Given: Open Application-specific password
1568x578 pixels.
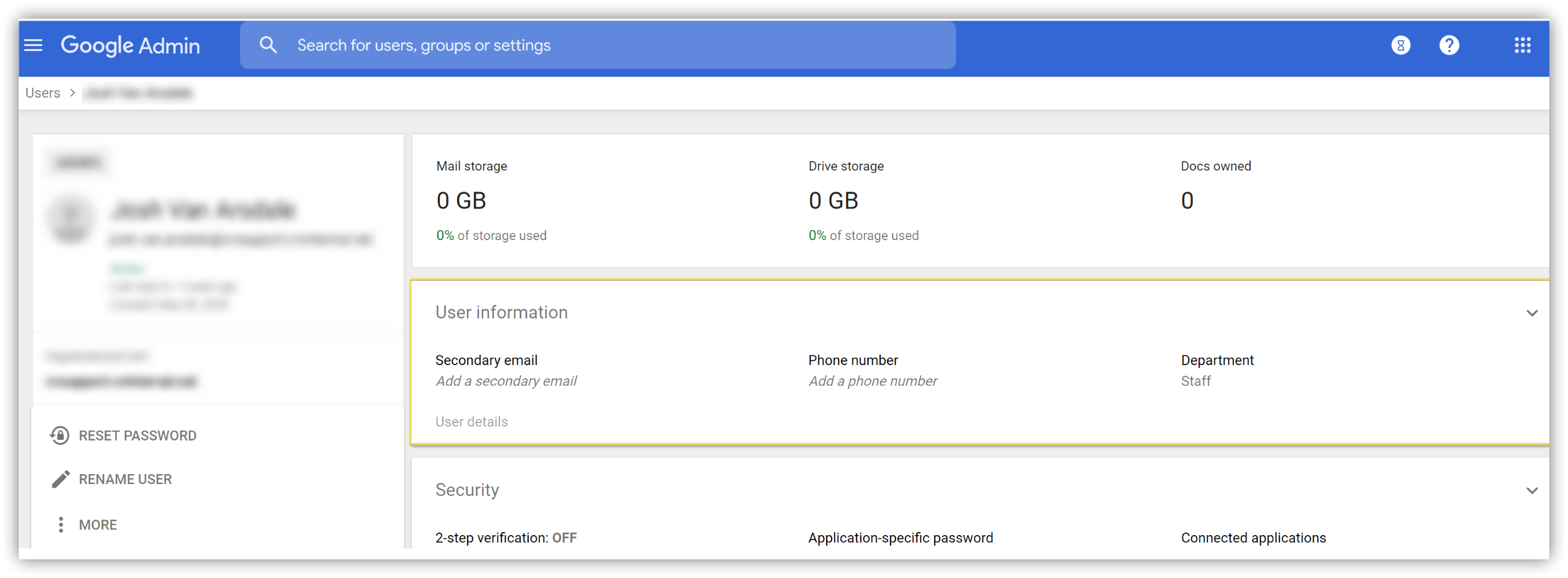Looking at the screenshot, I should (900, 538).
